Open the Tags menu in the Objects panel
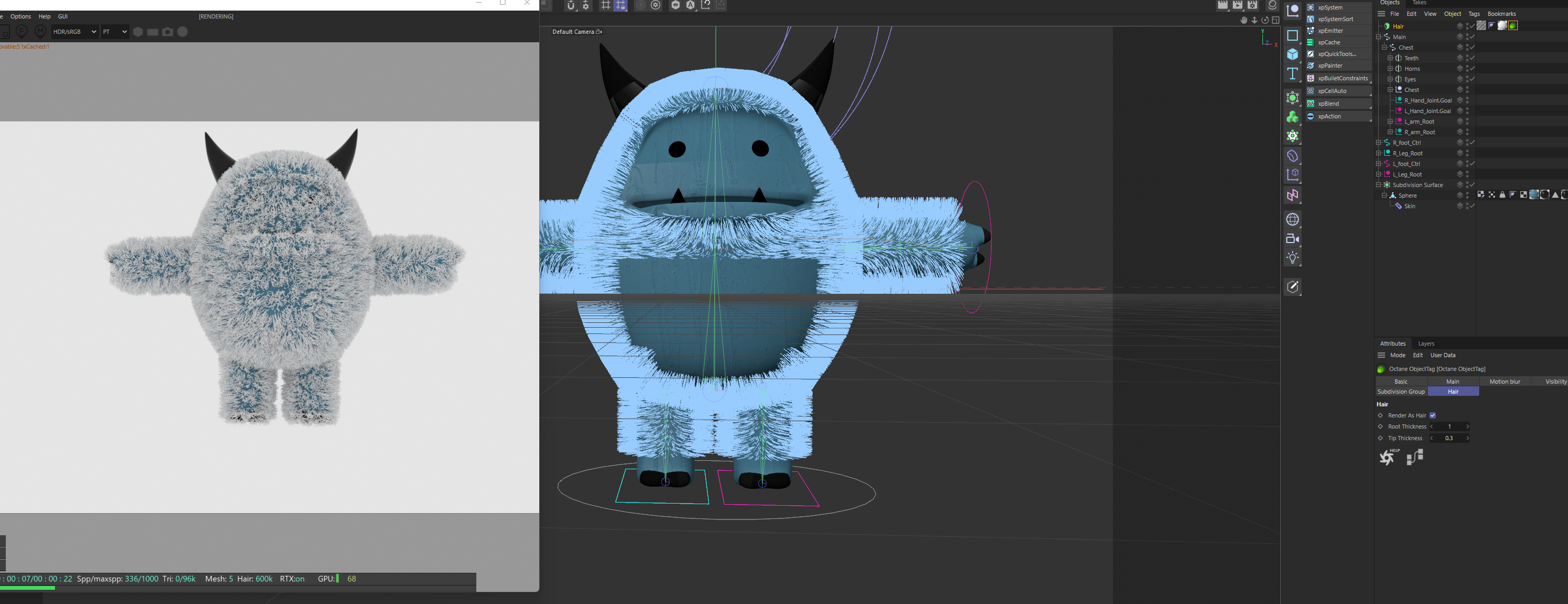Image resolution: width=1568 pixels, height=604 pixels. click(x=1474, y=14)
